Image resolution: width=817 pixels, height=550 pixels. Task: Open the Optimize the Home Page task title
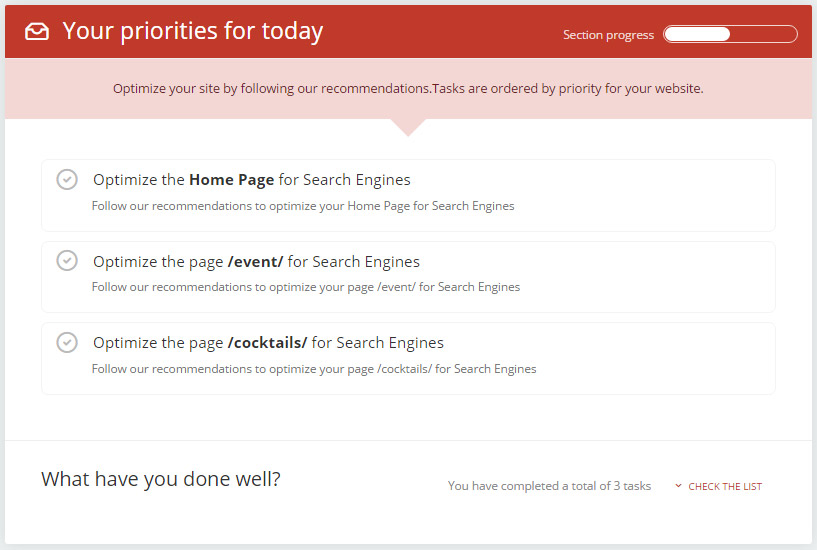252,180
